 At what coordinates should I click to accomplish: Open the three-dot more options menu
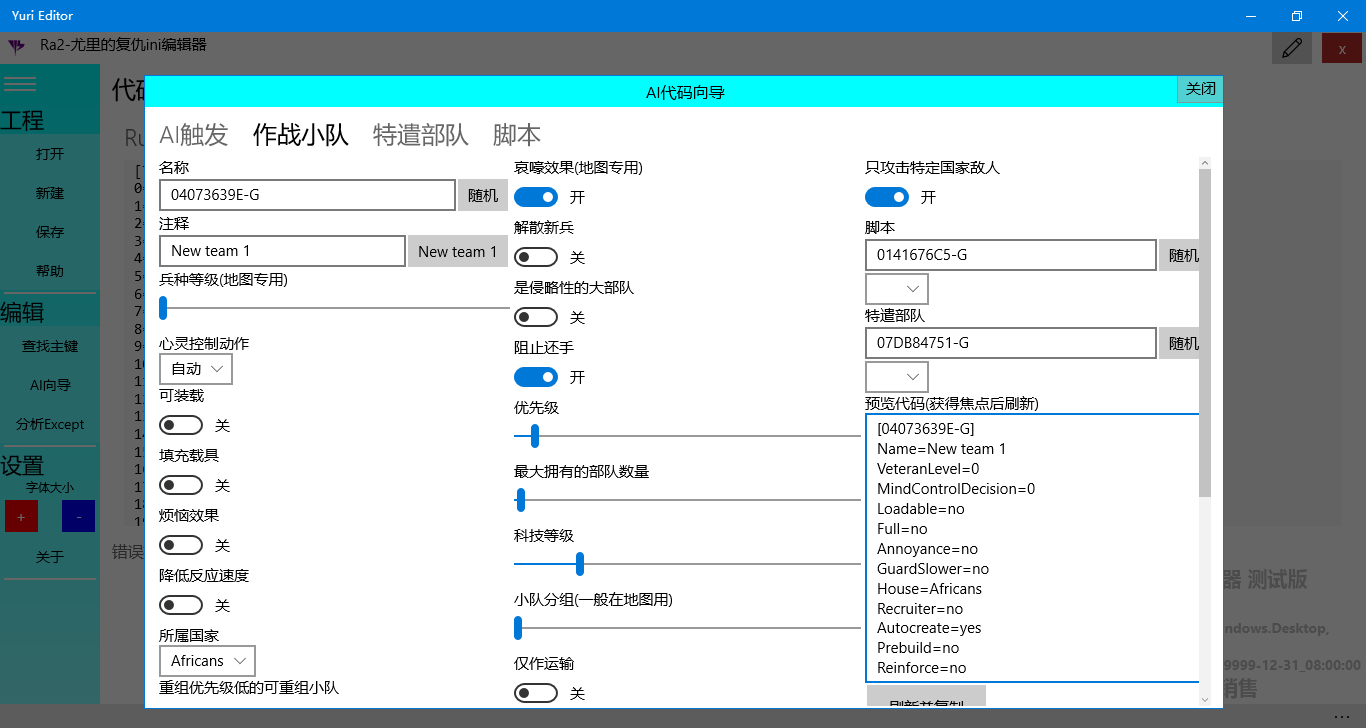1341,717
